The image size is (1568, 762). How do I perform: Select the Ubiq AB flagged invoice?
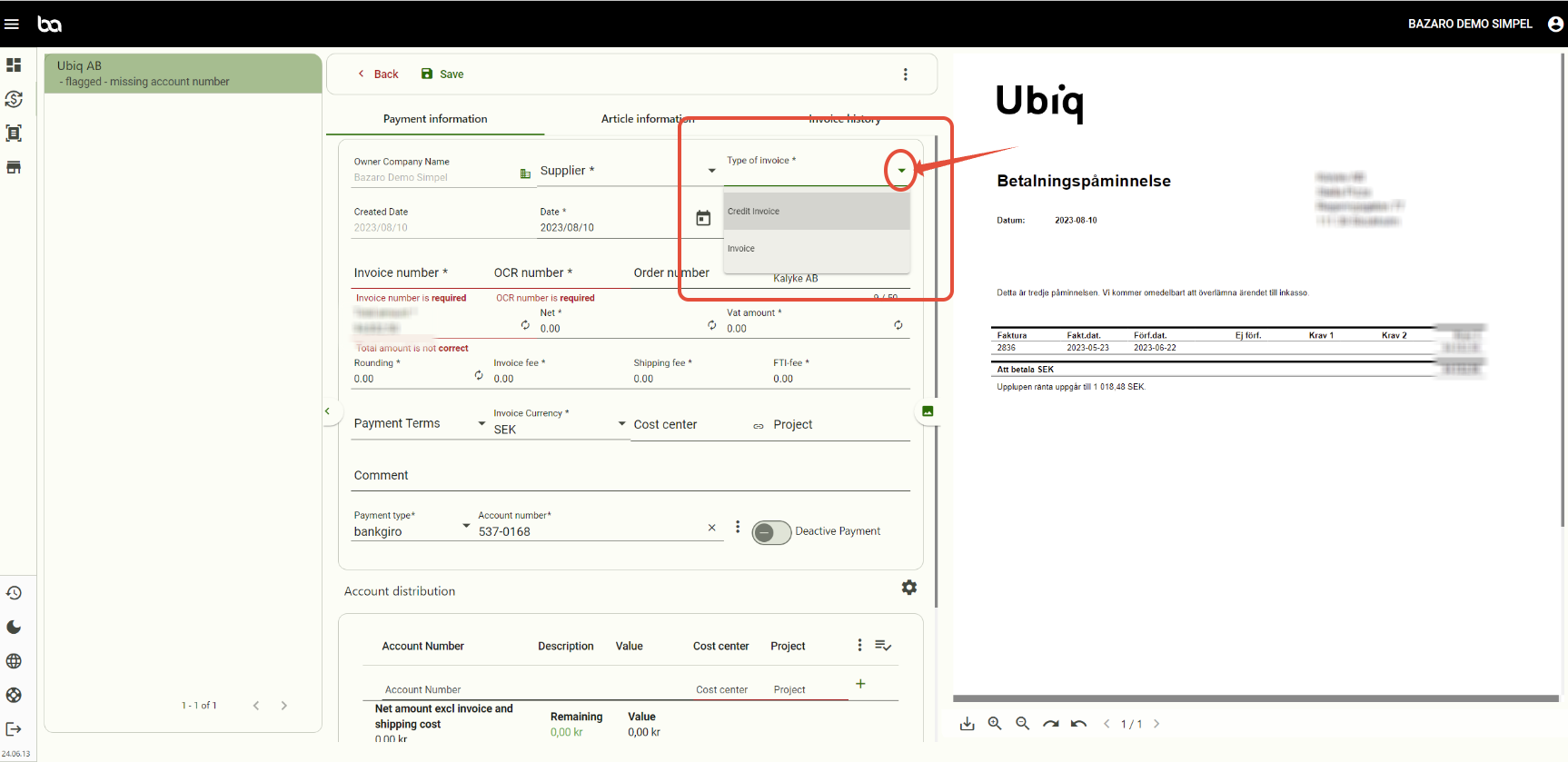[184, 74]
